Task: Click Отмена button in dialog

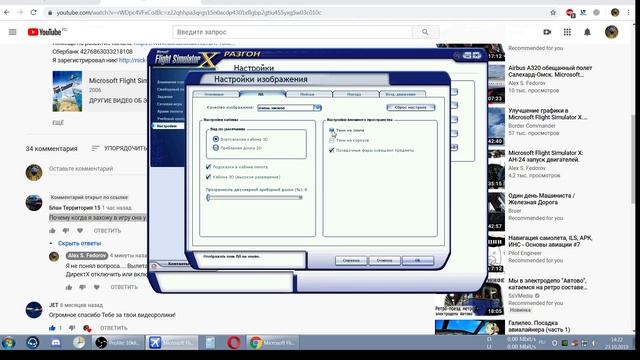Action: coord(384,260)
